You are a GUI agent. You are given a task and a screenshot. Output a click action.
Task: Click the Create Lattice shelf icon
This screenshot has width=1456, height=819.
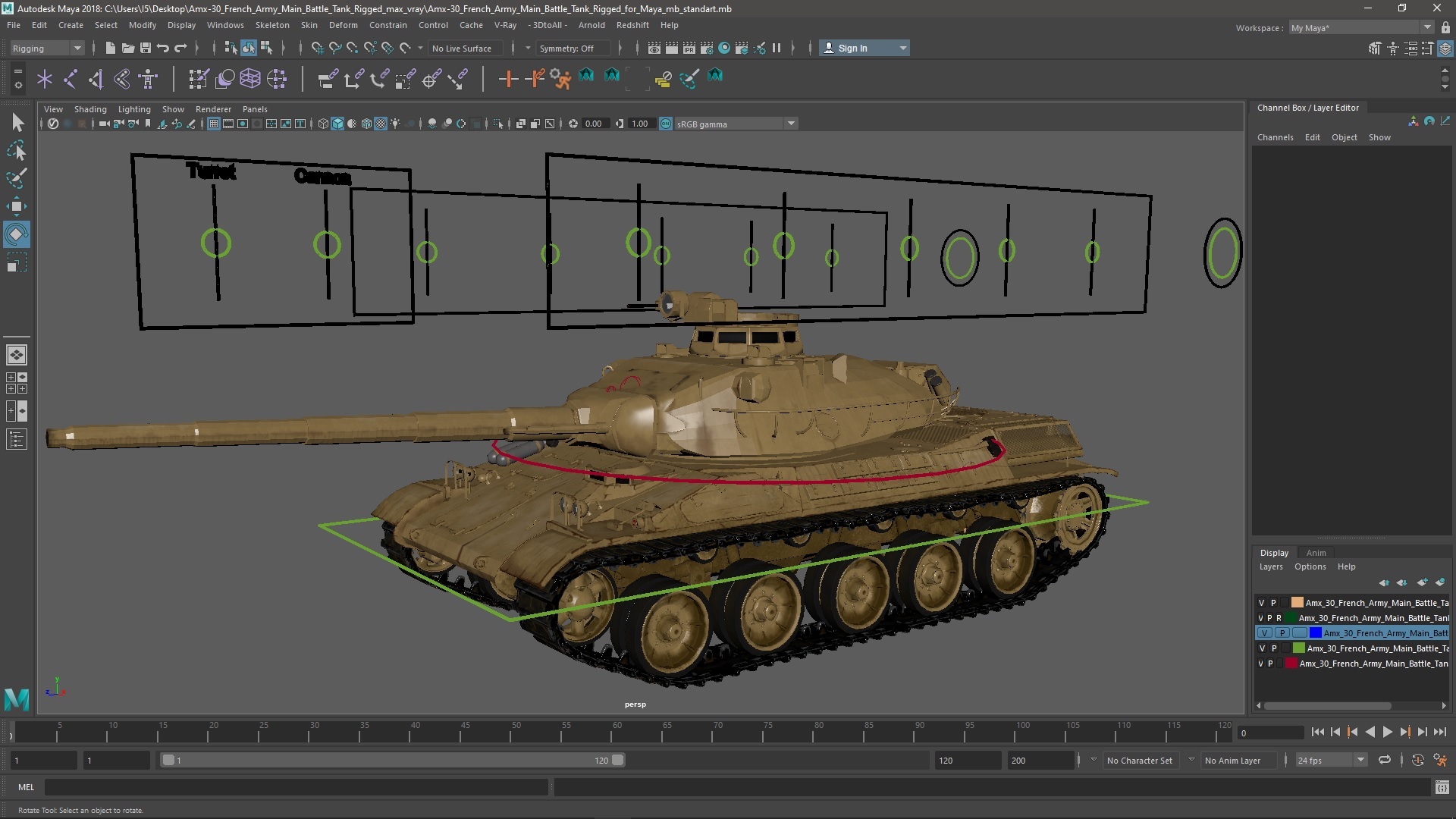point(250,79)
